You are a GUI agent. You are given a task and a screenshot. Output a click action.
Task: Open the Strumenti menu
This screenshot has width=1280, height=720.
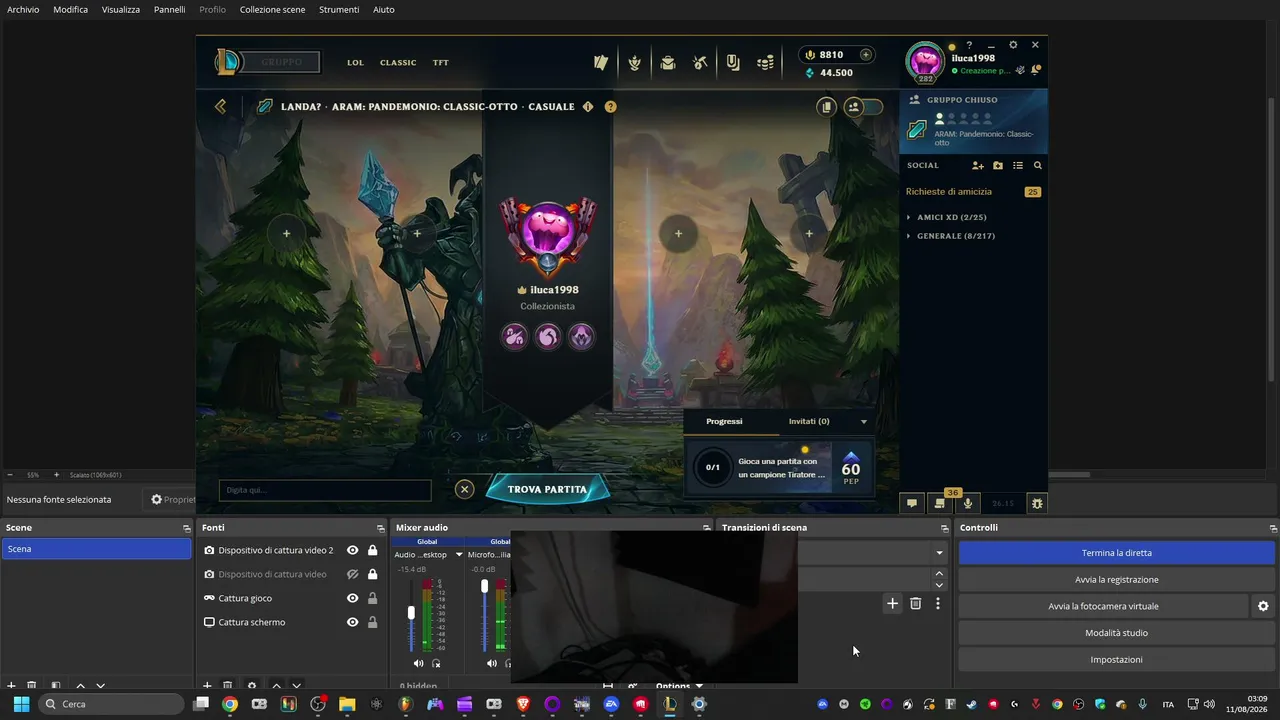[339, 9]
